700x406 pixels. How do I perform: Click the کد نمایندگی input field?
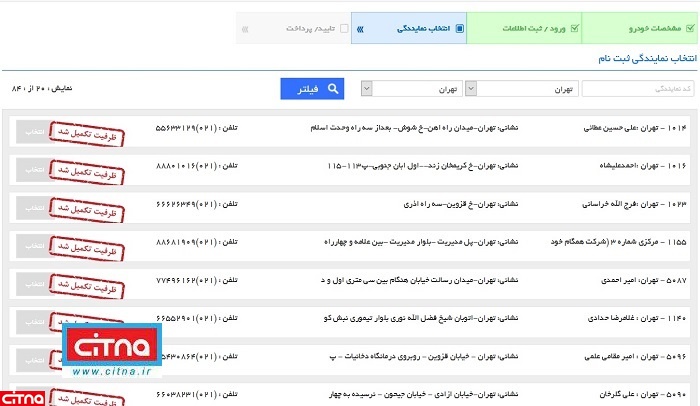[x=639, y=89]
